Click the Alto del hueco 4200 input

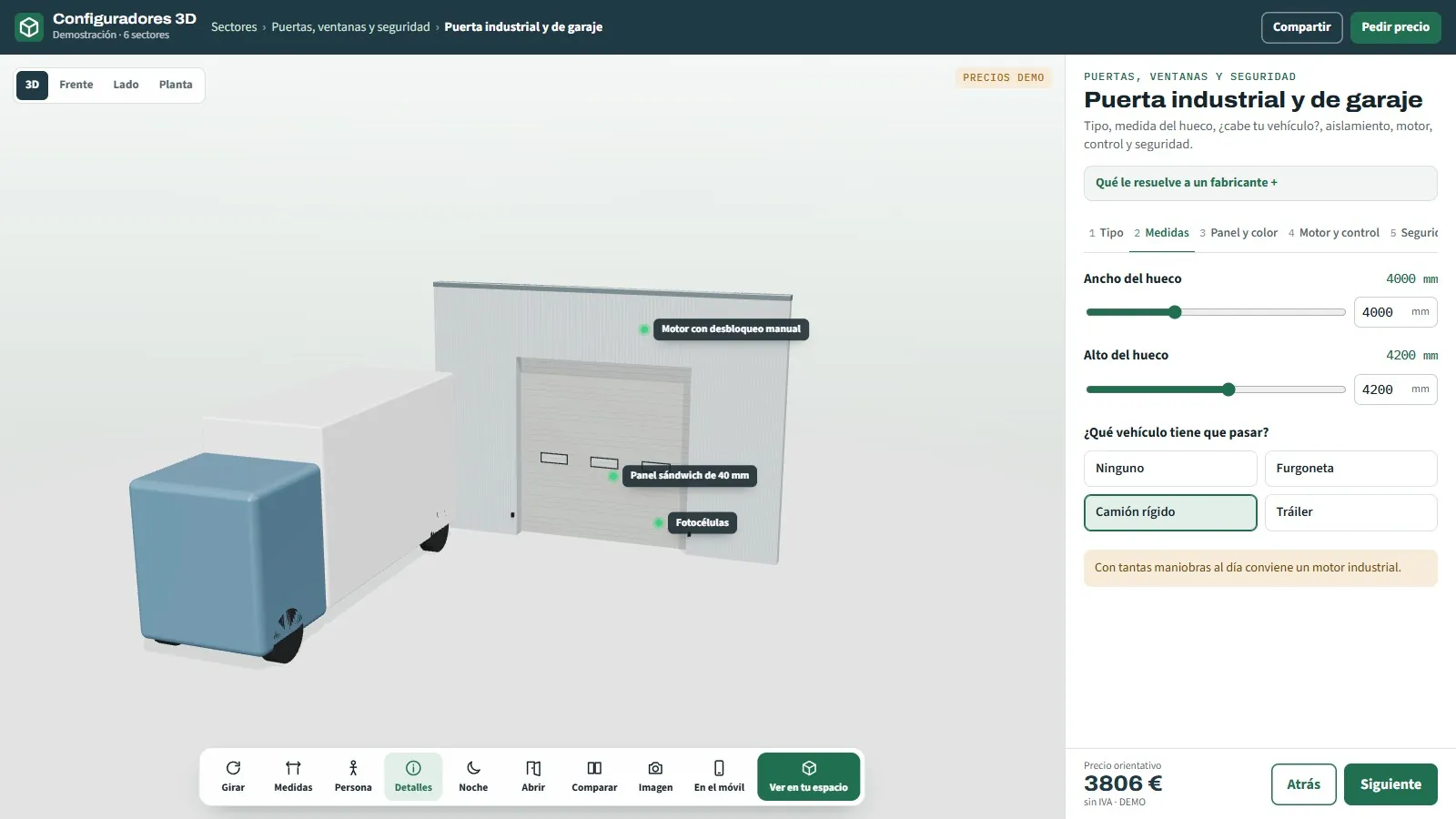click(1395, 389)
